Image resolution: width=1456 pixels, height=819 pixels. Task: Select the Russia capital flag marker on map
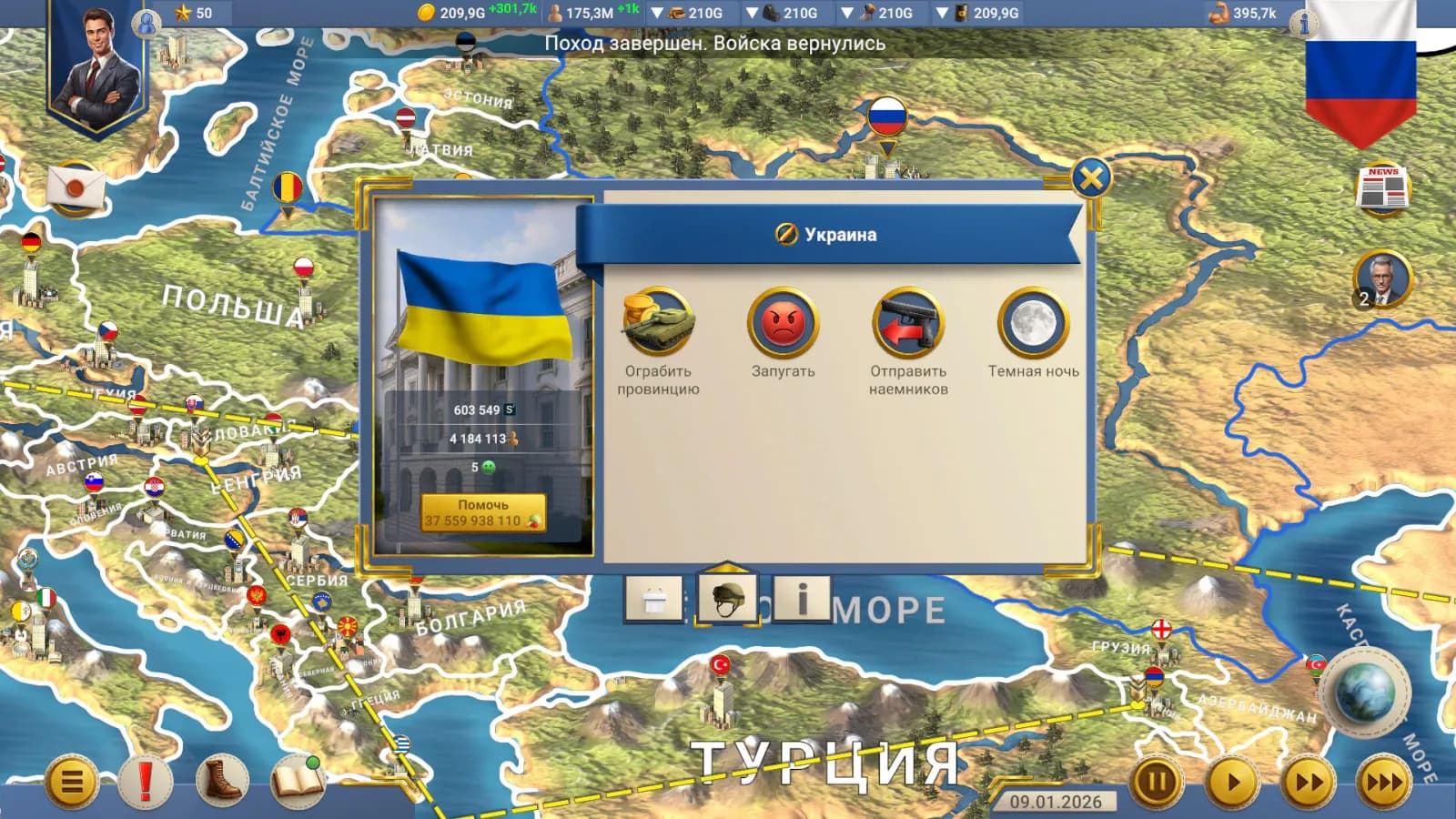point(886,118)
